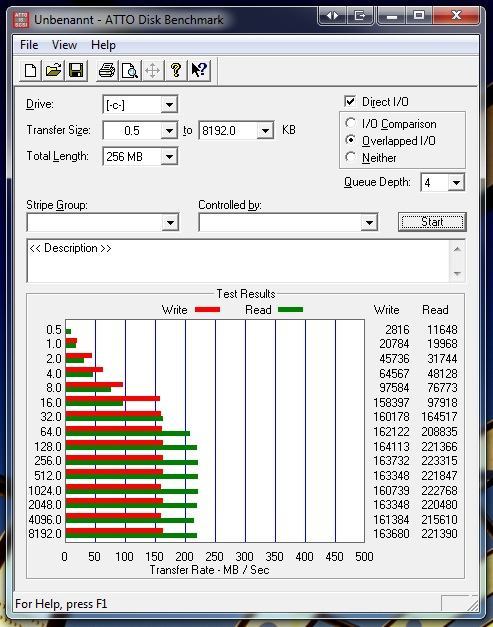The image size is (493, 627).
Task: Select the Neither radio button
Action: 350,157
